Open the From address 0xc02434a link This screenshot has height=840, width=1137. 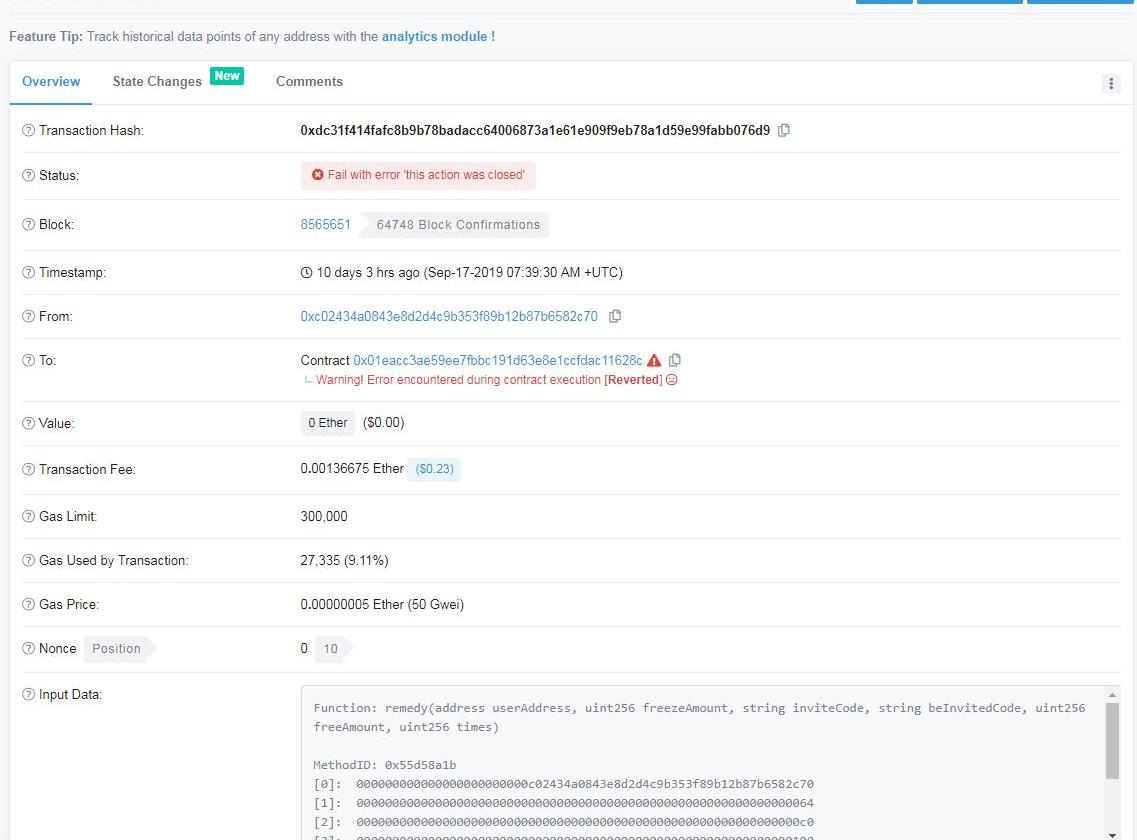click(449, 316)
